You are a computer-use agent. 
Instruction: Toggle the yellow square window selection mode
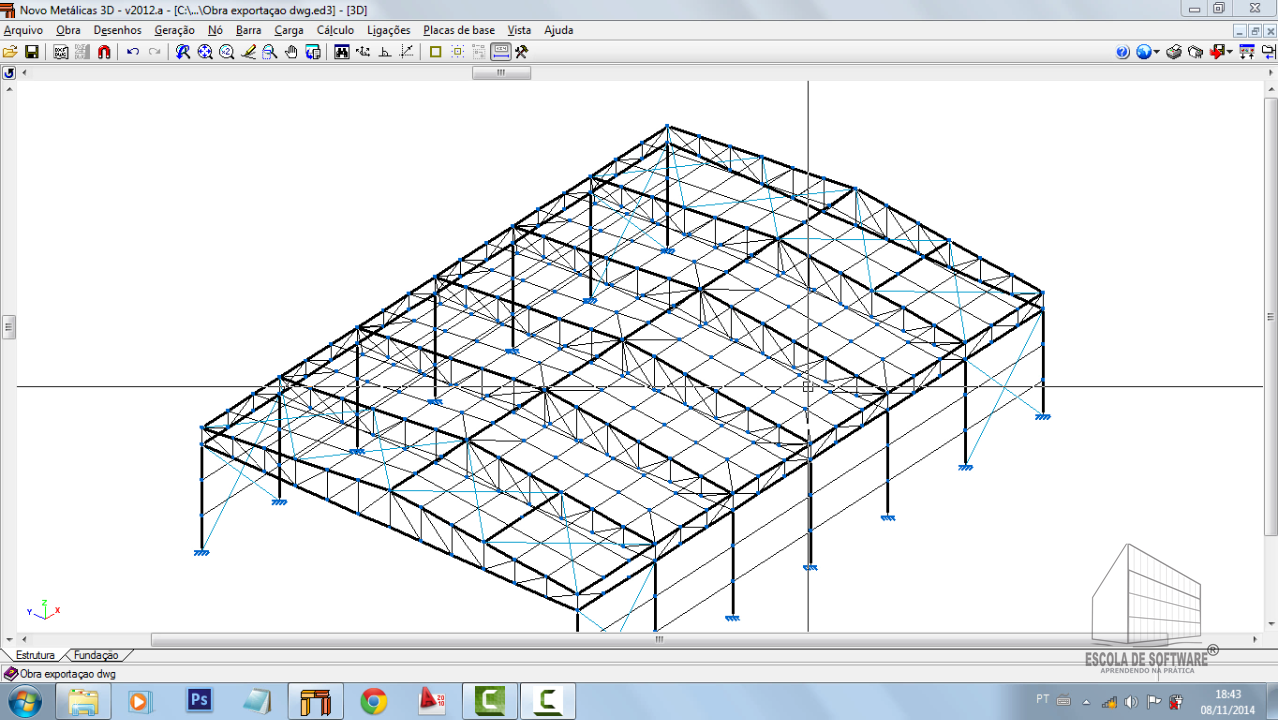435,52
